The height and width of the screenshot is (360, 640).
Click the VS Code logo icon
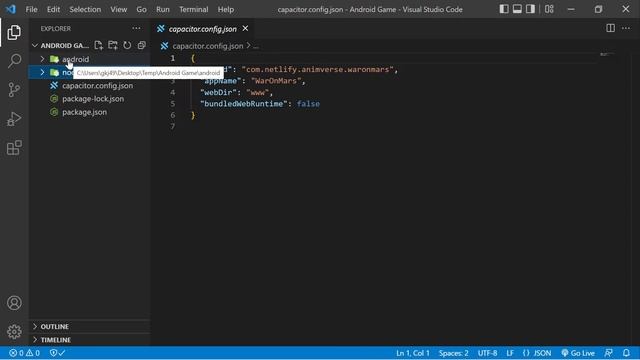11,9
